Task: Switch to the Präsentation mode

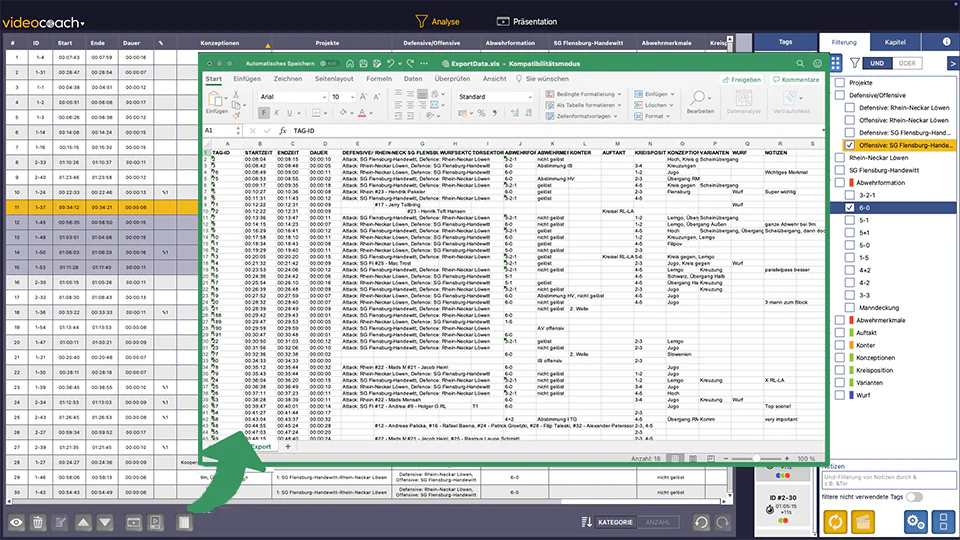Action: (527, 21)
